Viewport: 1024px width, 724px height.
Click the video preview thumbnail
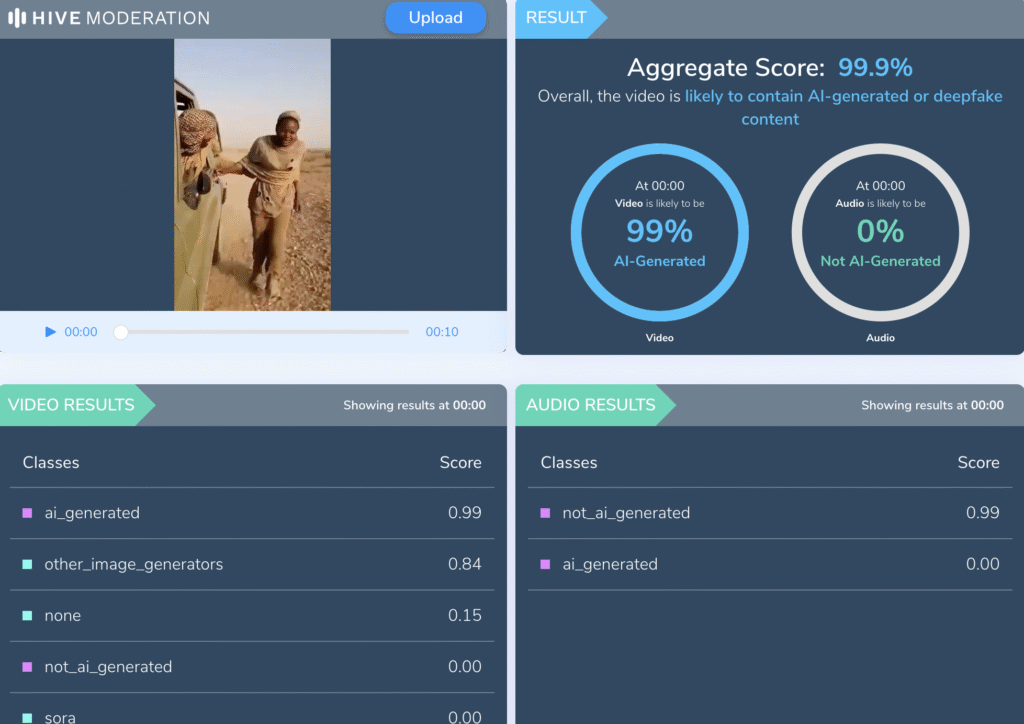click(252, 175)
